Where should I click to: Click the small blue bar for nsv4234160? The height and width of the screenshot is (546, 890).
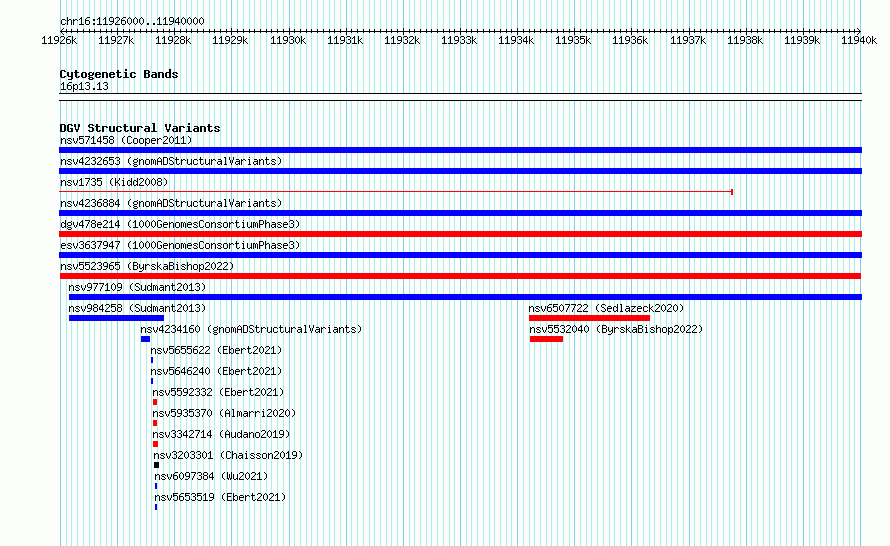145,339
